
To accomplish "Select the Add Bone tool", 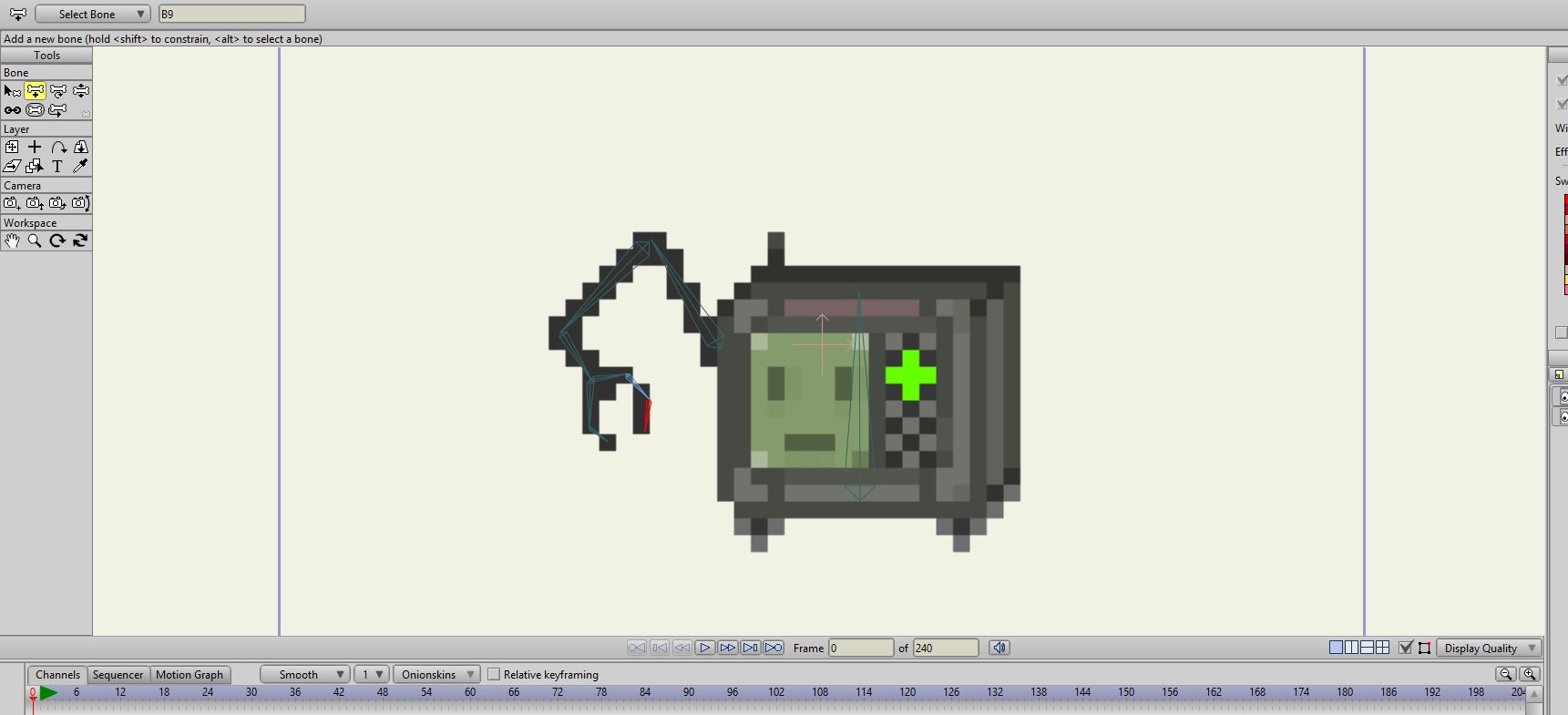I will click(36, 90).
